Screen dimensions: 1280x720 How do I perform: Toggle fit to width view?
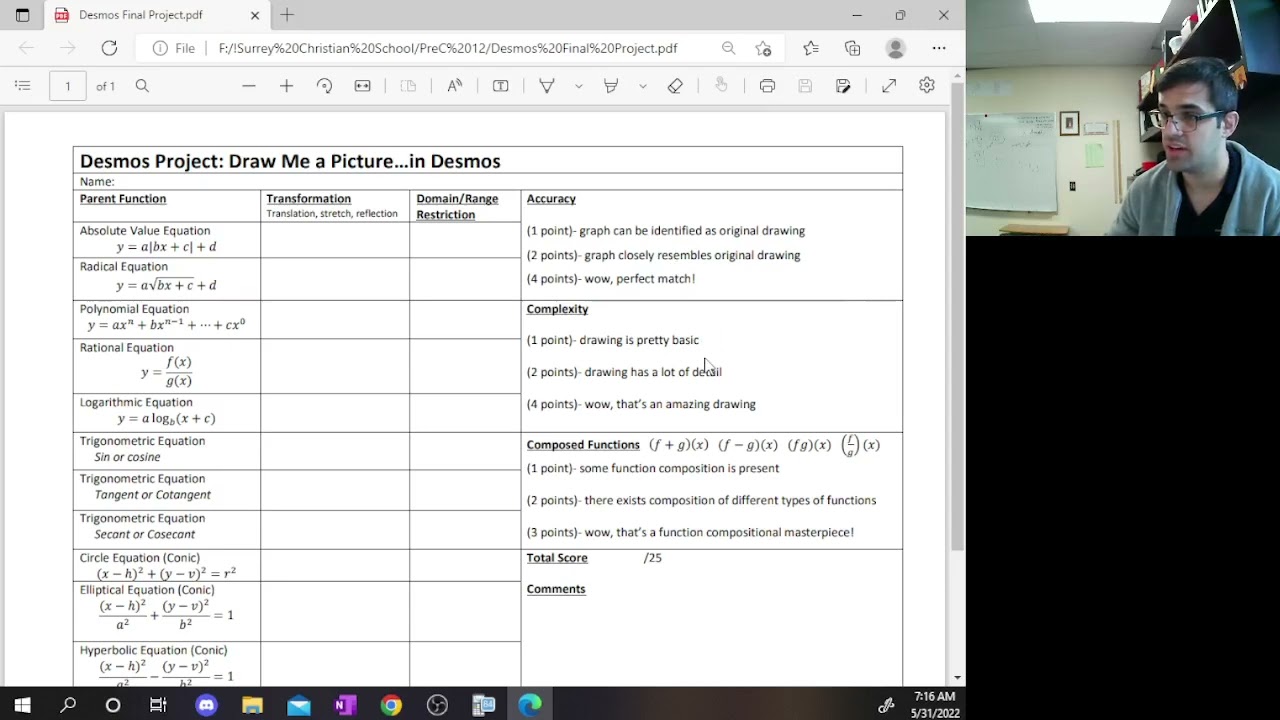coord(362,86)
